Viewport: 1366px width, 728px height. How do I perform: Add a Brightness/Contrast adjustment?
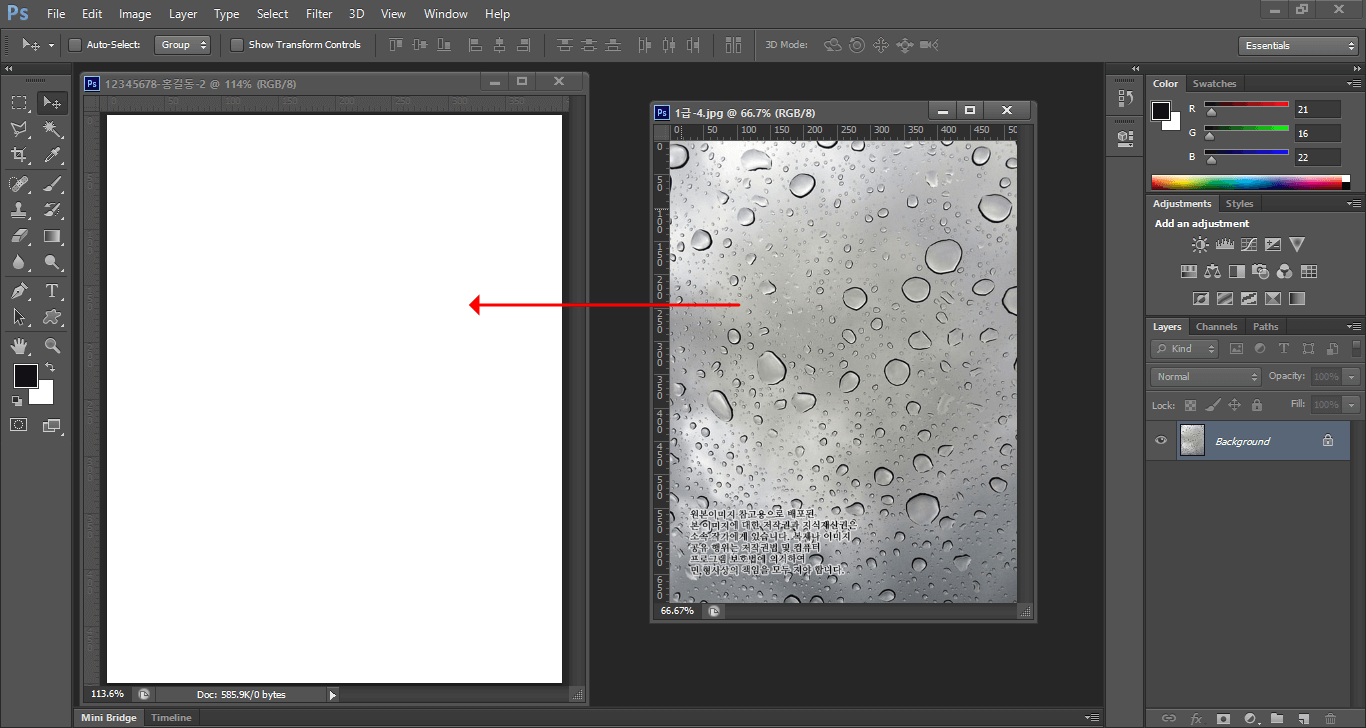point(1200,244)
